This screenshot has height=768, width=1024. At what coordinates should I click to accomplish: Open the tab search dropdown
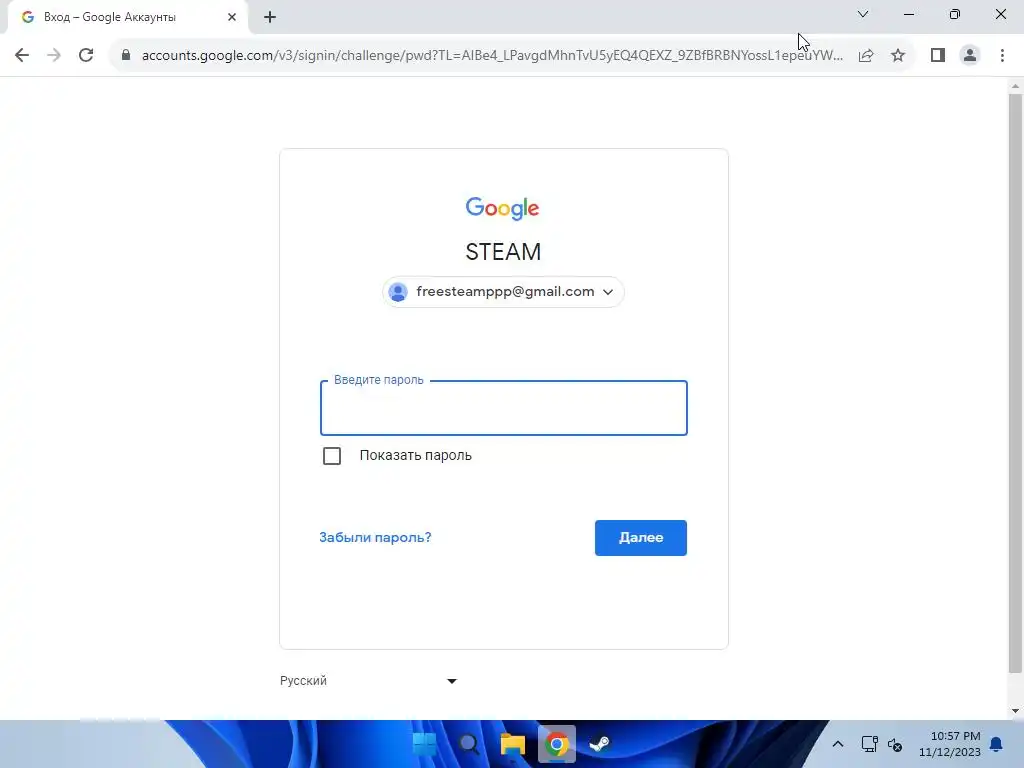coord(863,14)
